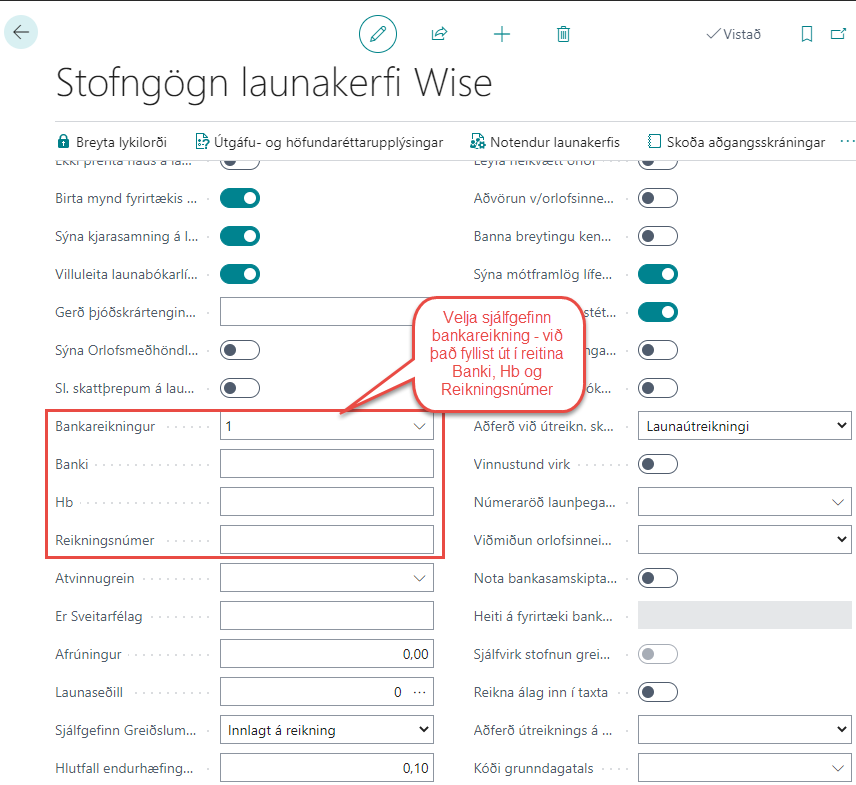This screenshot has height=785, width=856.
Task: Open Notendur launakerfis action
Action: click(x=545, y=142)
